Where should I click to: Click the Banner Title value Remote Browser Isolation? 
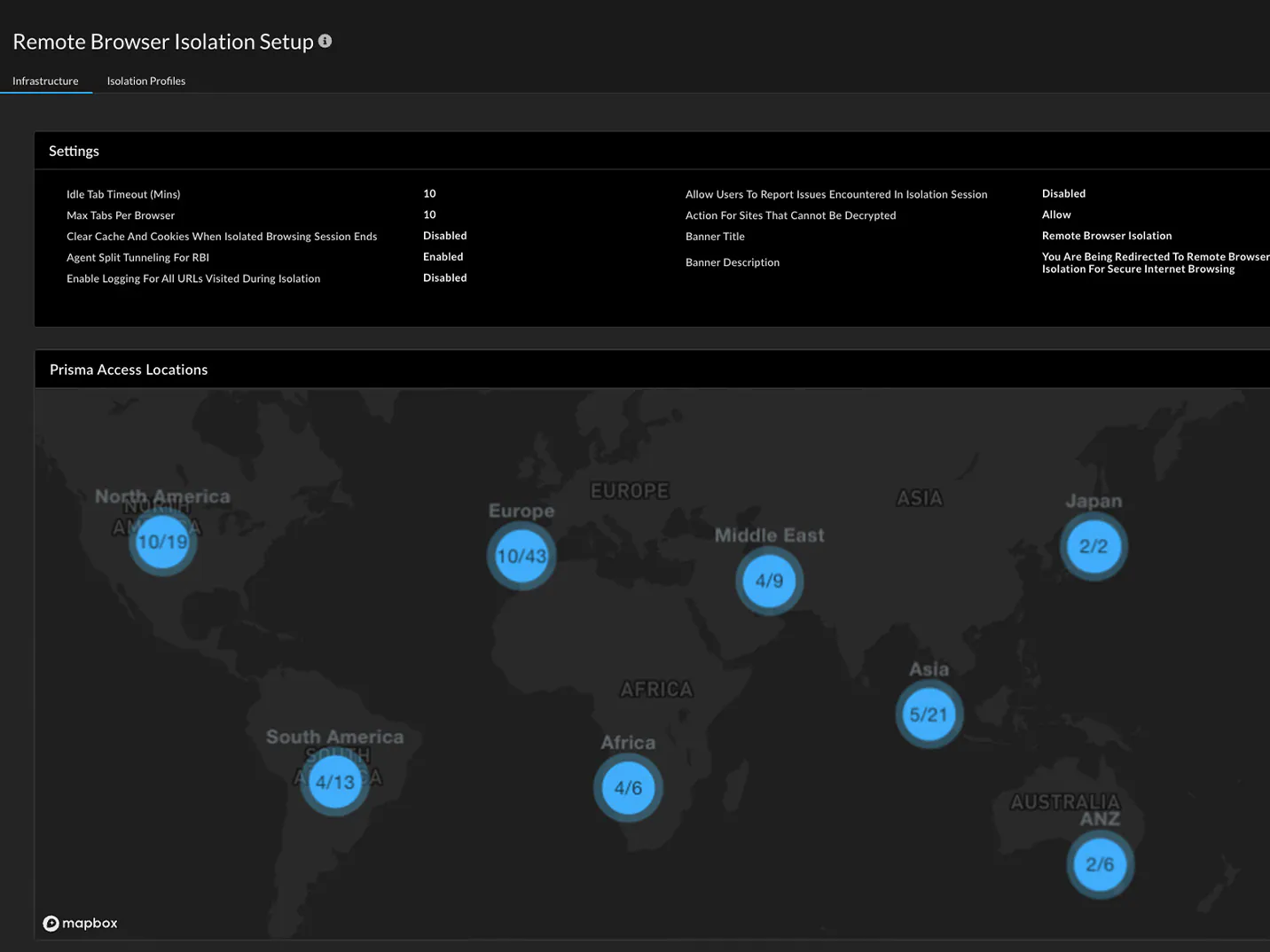click(x=1107, y=235)
